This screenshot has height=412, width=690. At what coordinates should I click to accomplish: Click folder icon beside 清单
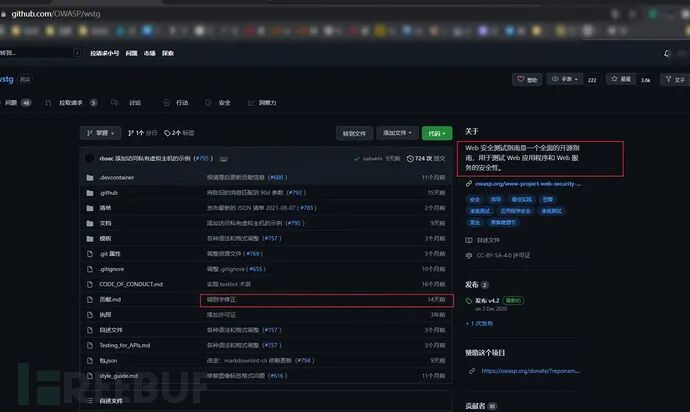[x=90, y=208]
